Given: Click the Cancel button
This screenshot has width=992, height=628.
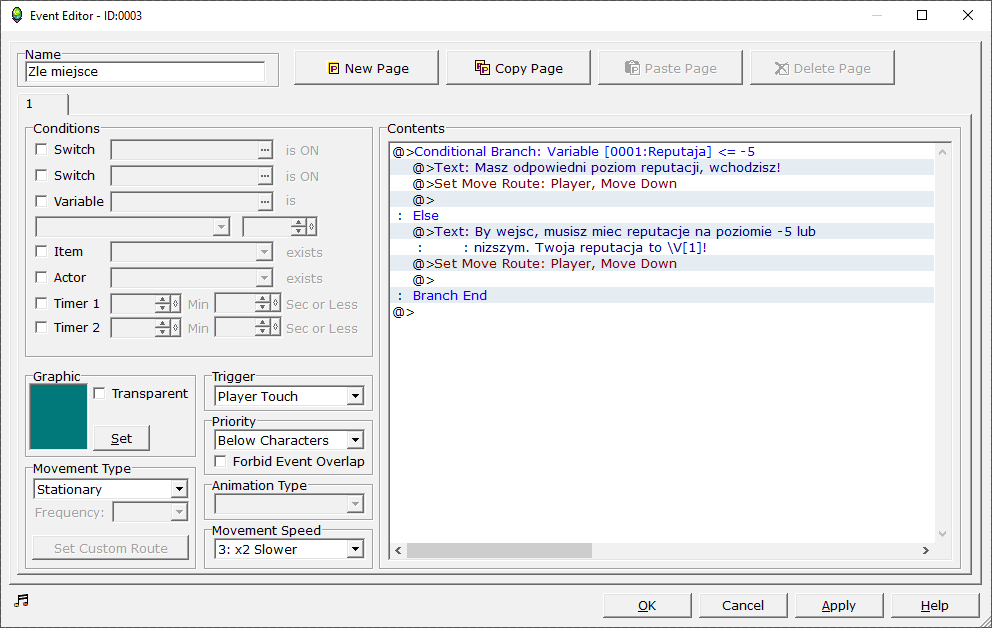Looking at the screenshot, I should click(743, 605).
